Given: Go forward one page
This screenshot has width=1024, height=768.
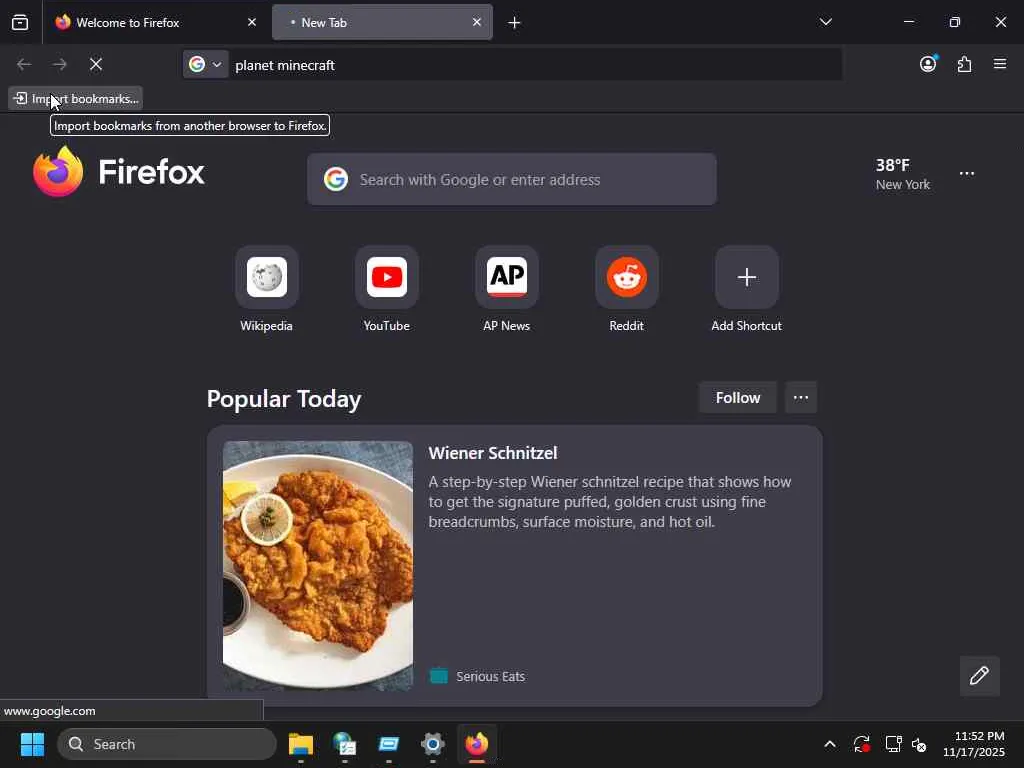Looking at the screenshot, I should pos(60,64).
